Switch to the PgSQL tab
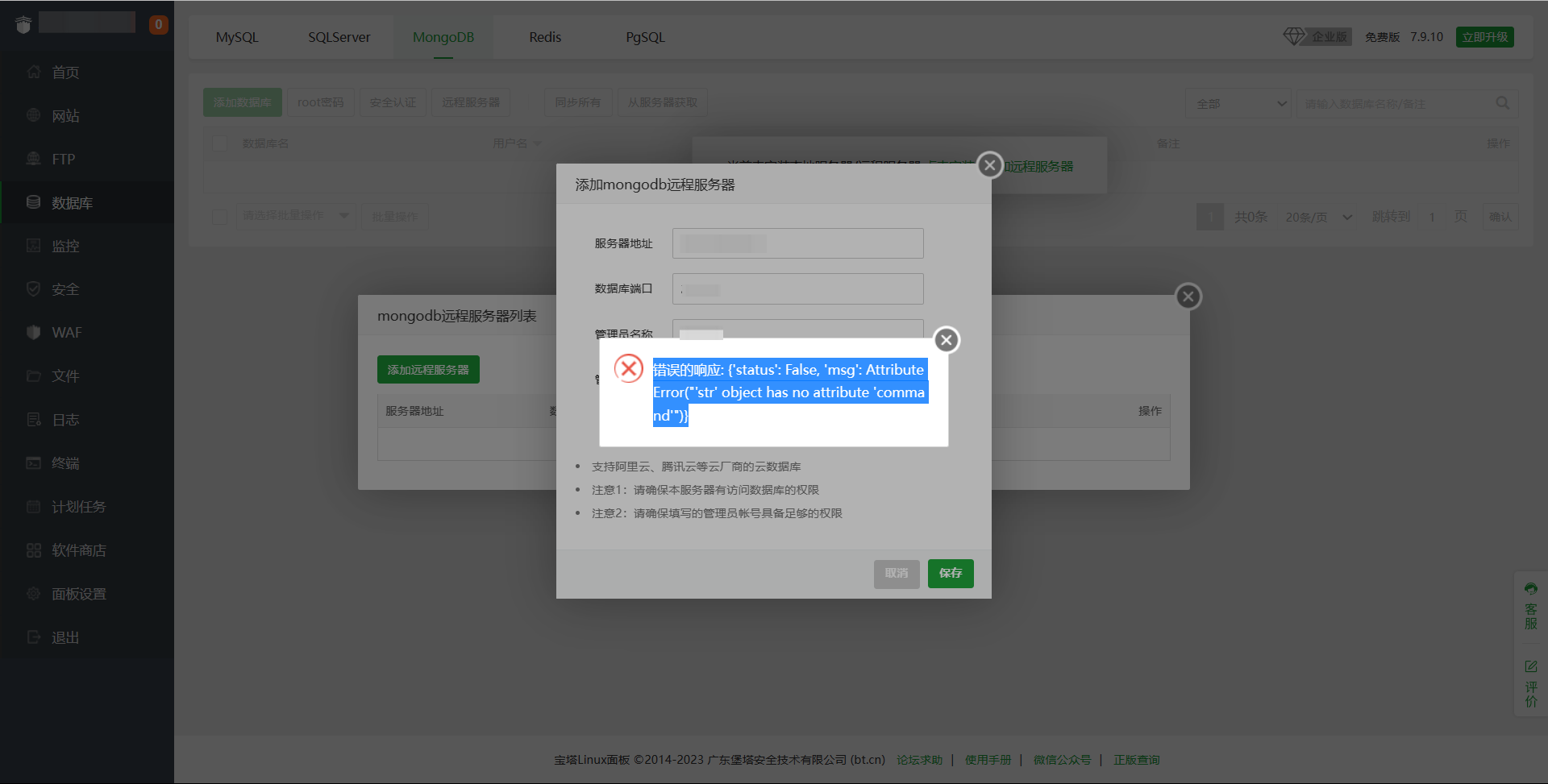Viewport: 1548px width, 784px height. [646, 37]
